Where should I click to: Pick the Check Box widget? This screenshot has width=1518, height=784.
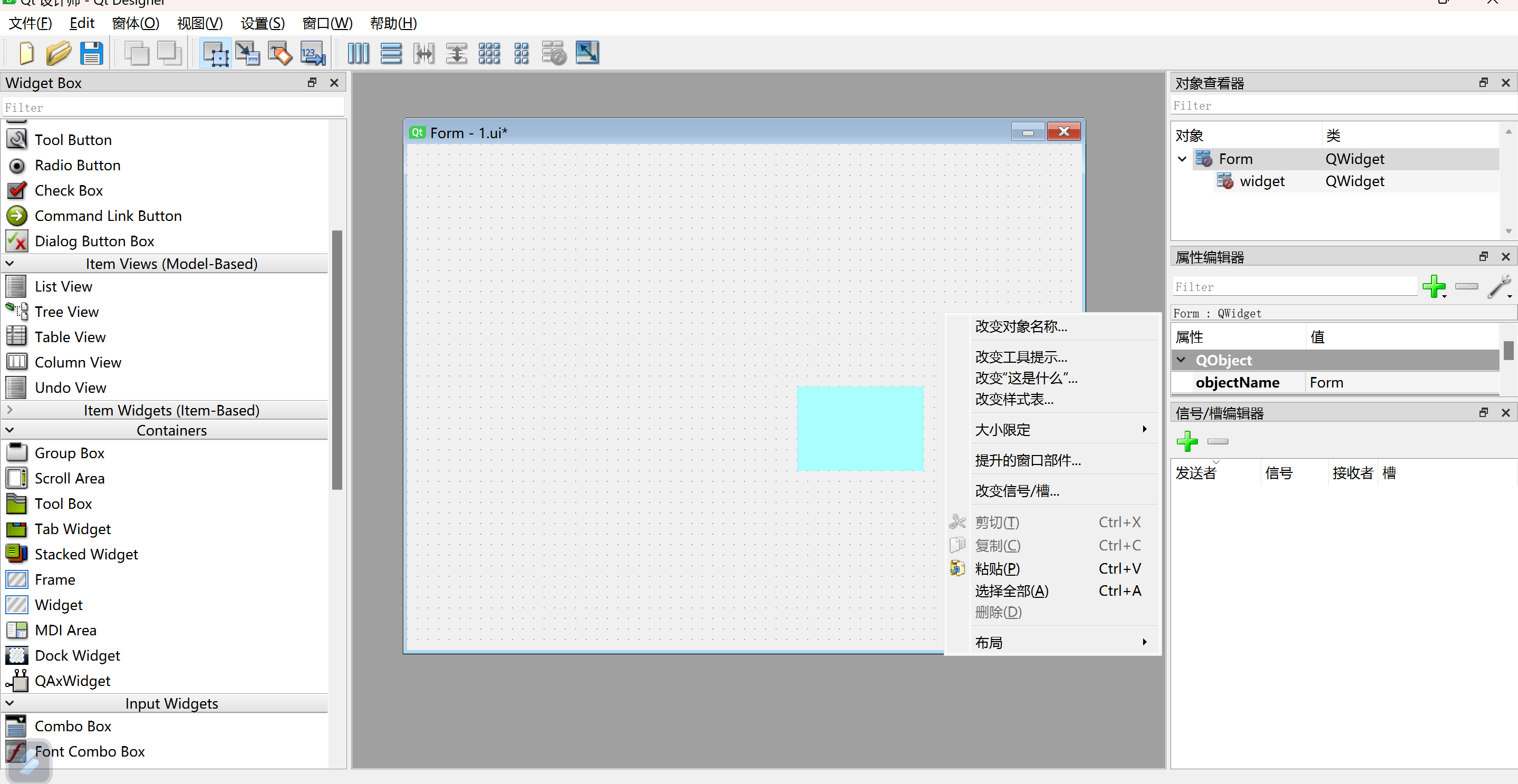coord(69,190)
